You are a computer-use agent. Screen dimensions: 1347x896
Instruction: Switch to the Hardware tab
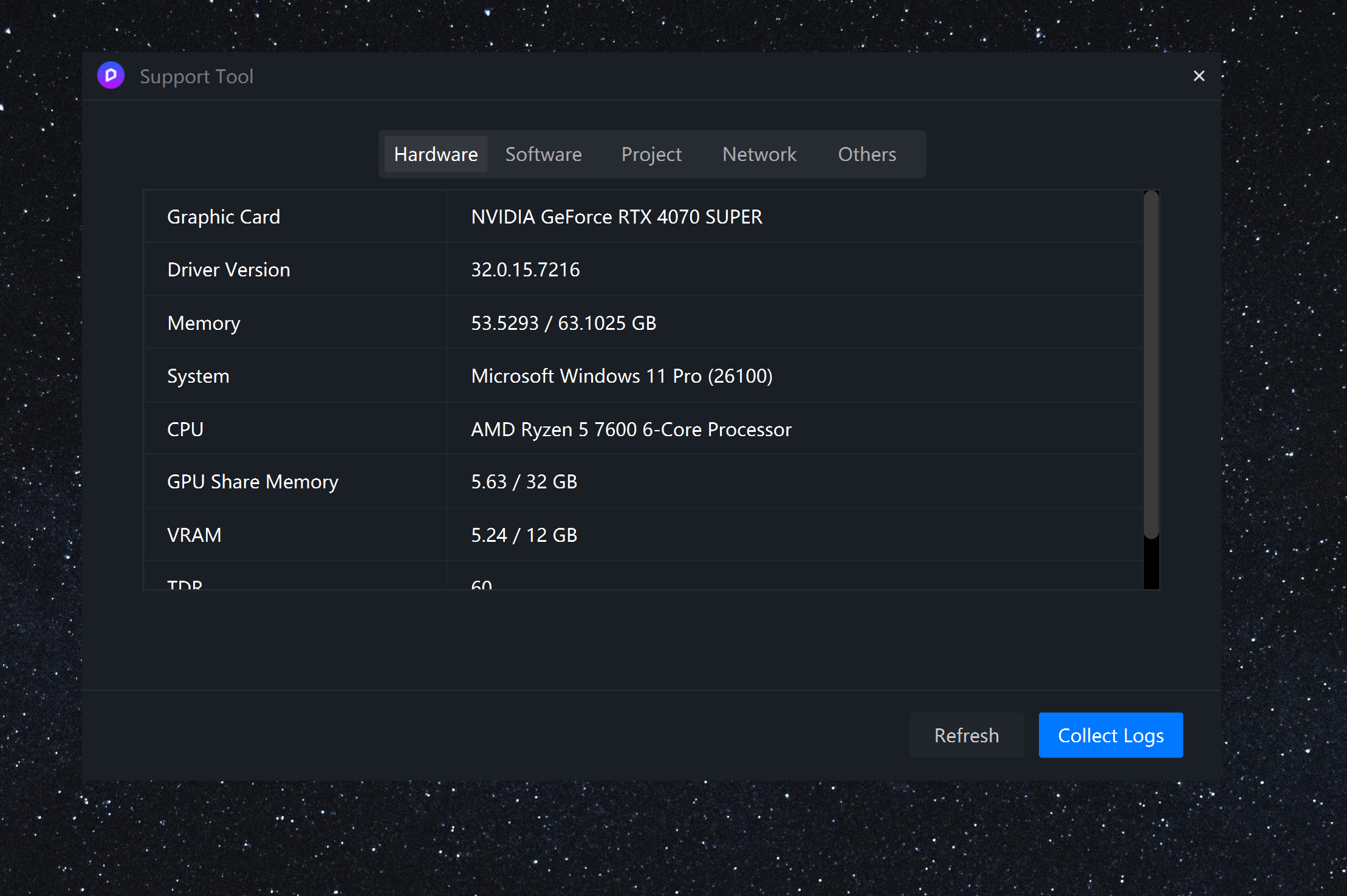[436, 154]
